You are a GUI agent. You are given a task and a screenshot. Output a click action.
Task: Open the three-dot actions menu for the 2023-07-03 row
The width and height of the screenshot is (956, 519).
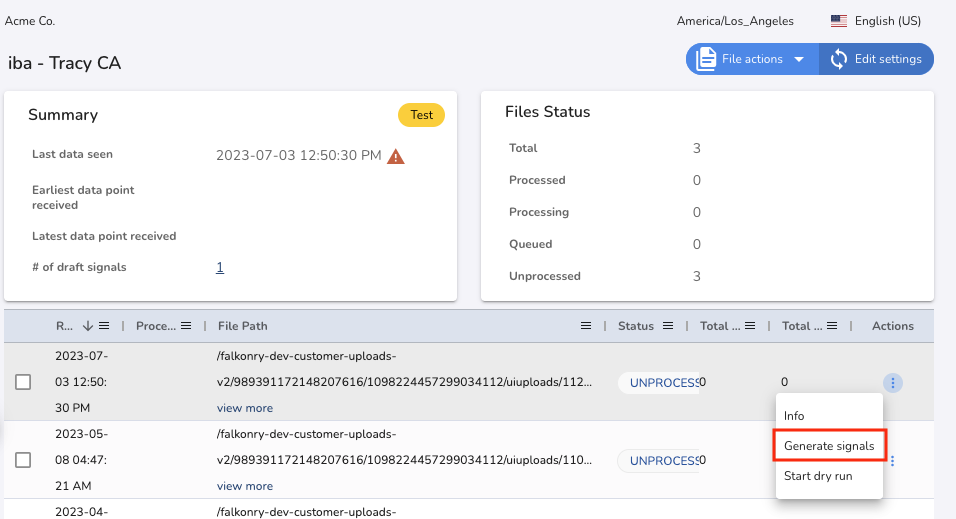893,383
